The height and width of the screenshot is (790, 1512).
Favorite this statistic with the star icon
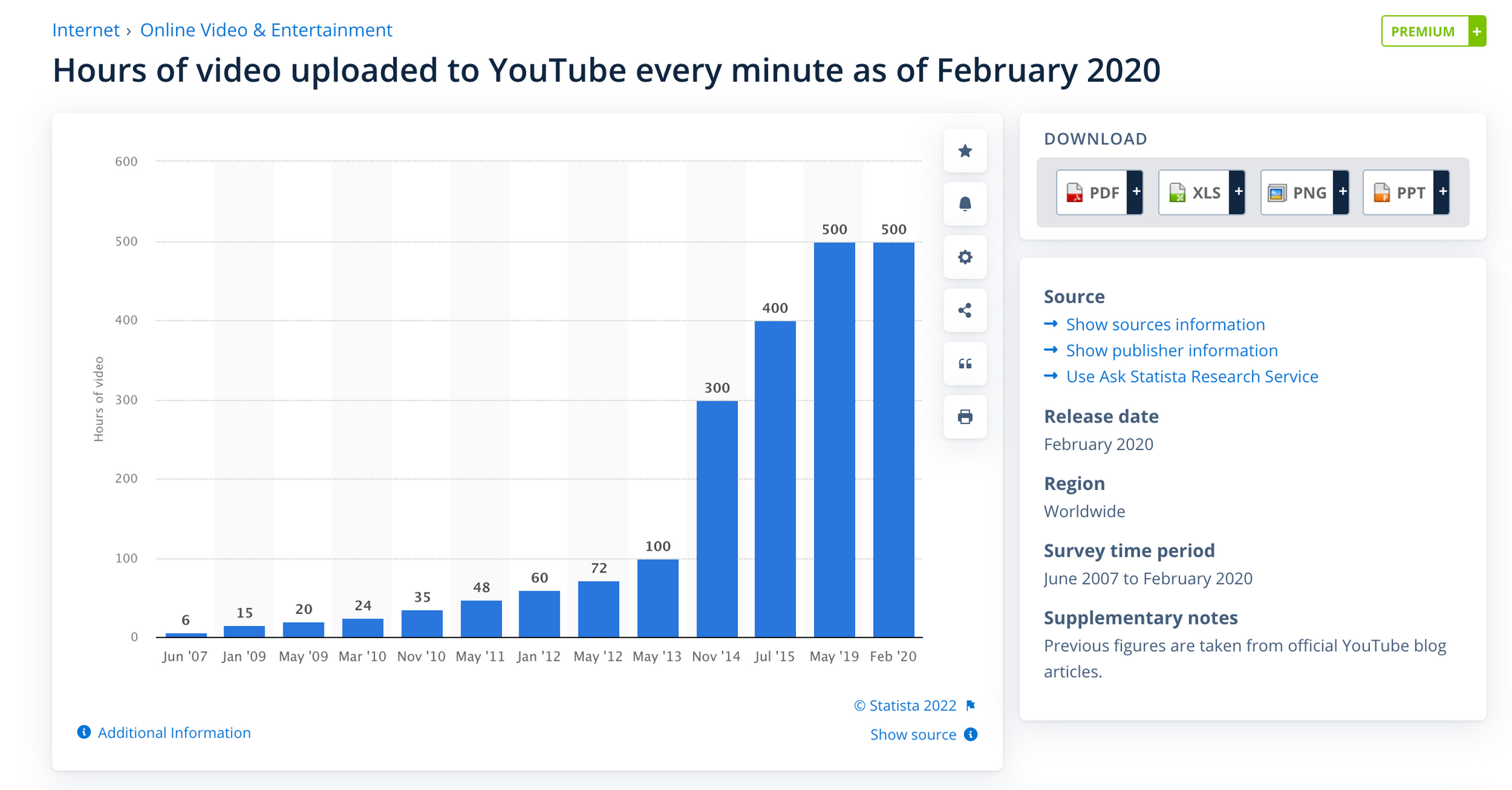click(x=965, y=151)
